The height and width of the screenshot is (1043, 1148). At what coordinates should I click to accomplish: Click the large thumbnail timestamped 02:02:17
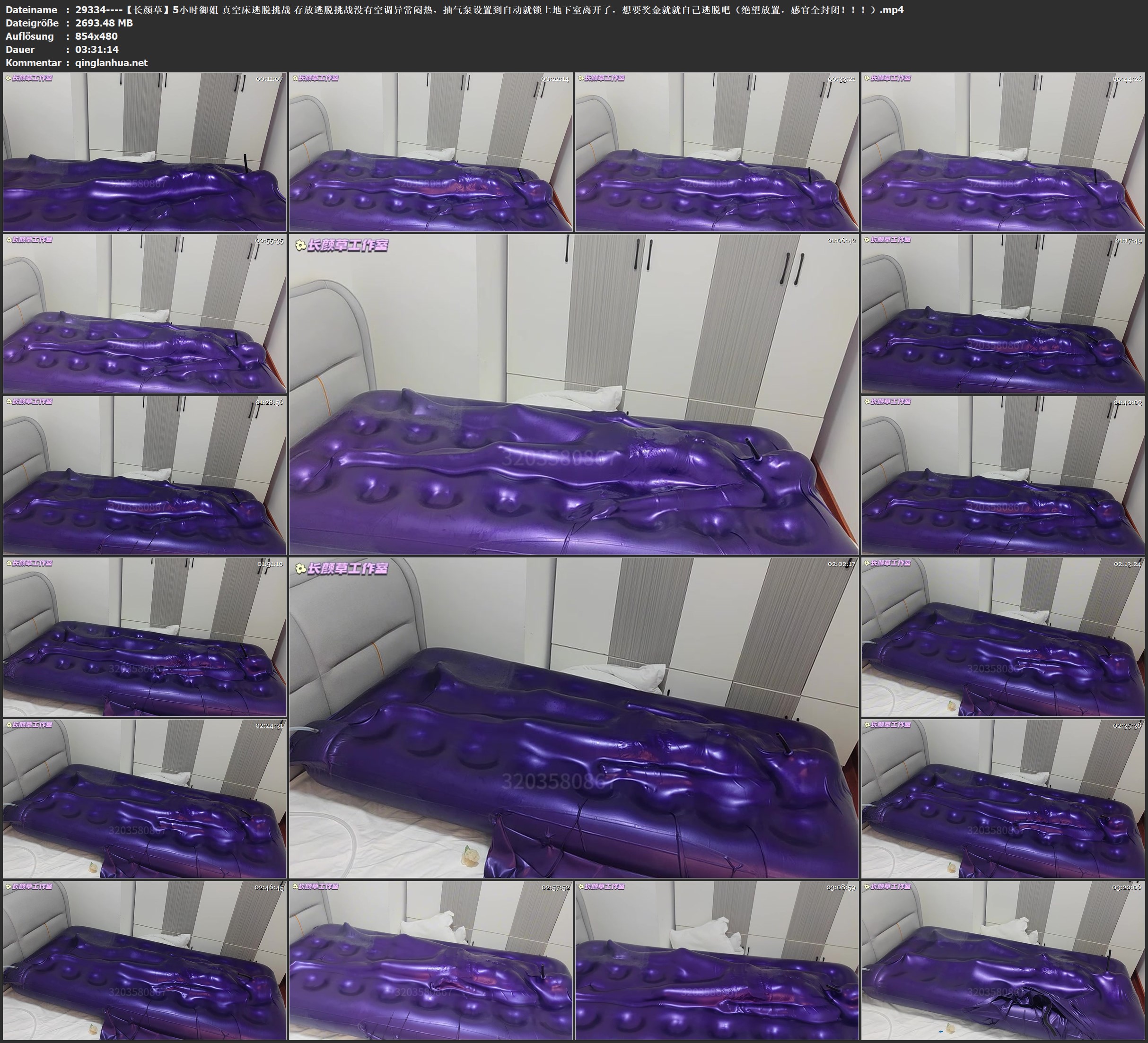tap(573, 717)
